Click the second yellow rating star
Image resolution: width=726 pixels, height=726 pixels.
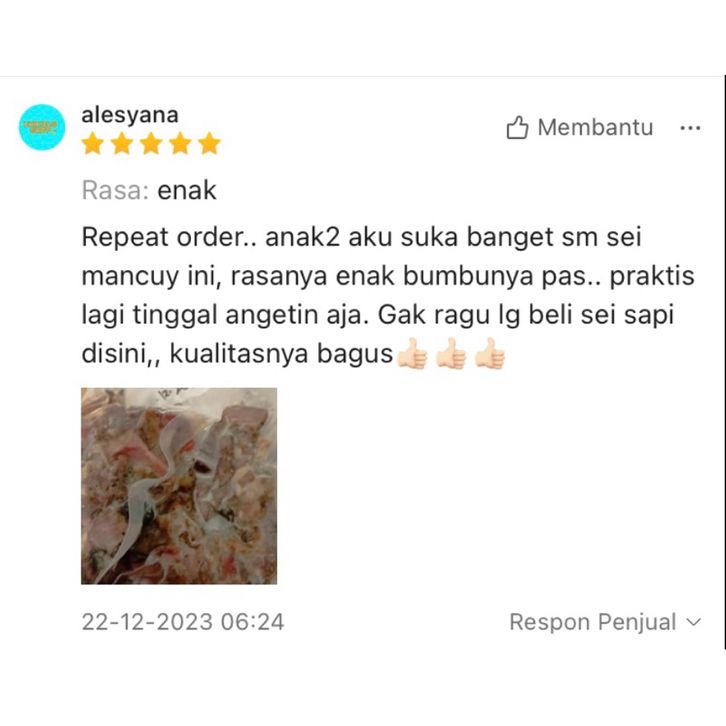122,143
